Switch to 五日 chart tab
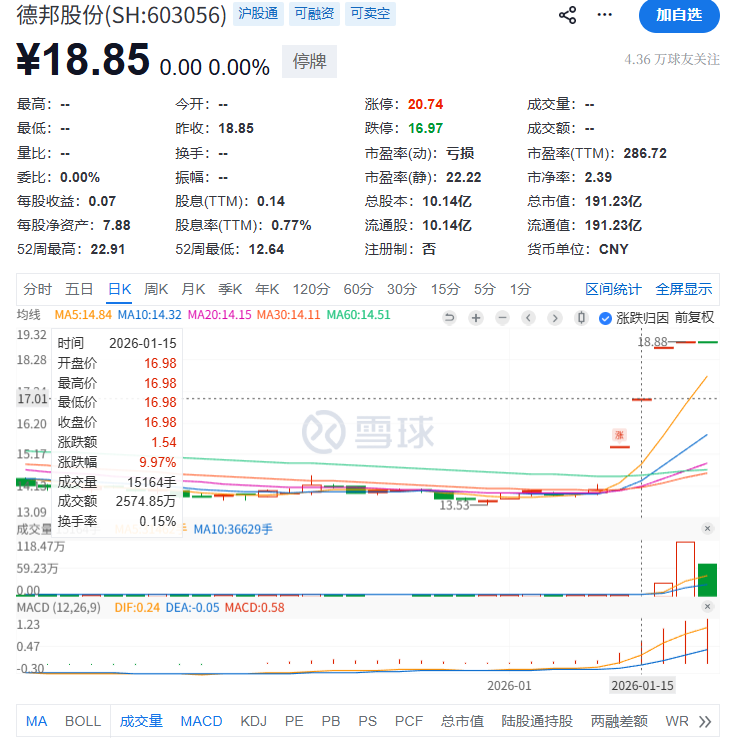 (79, 289)
